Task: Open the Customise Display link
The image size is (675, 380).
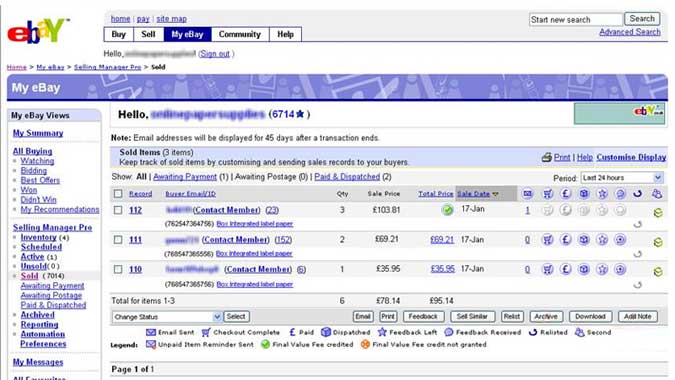Action: pos(631,158)
